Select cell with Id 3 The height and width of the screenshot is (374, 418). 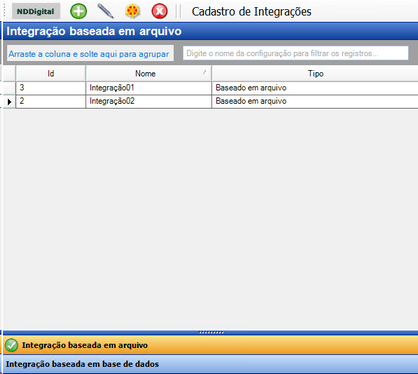pyautogui.click(x=51, y=88)
